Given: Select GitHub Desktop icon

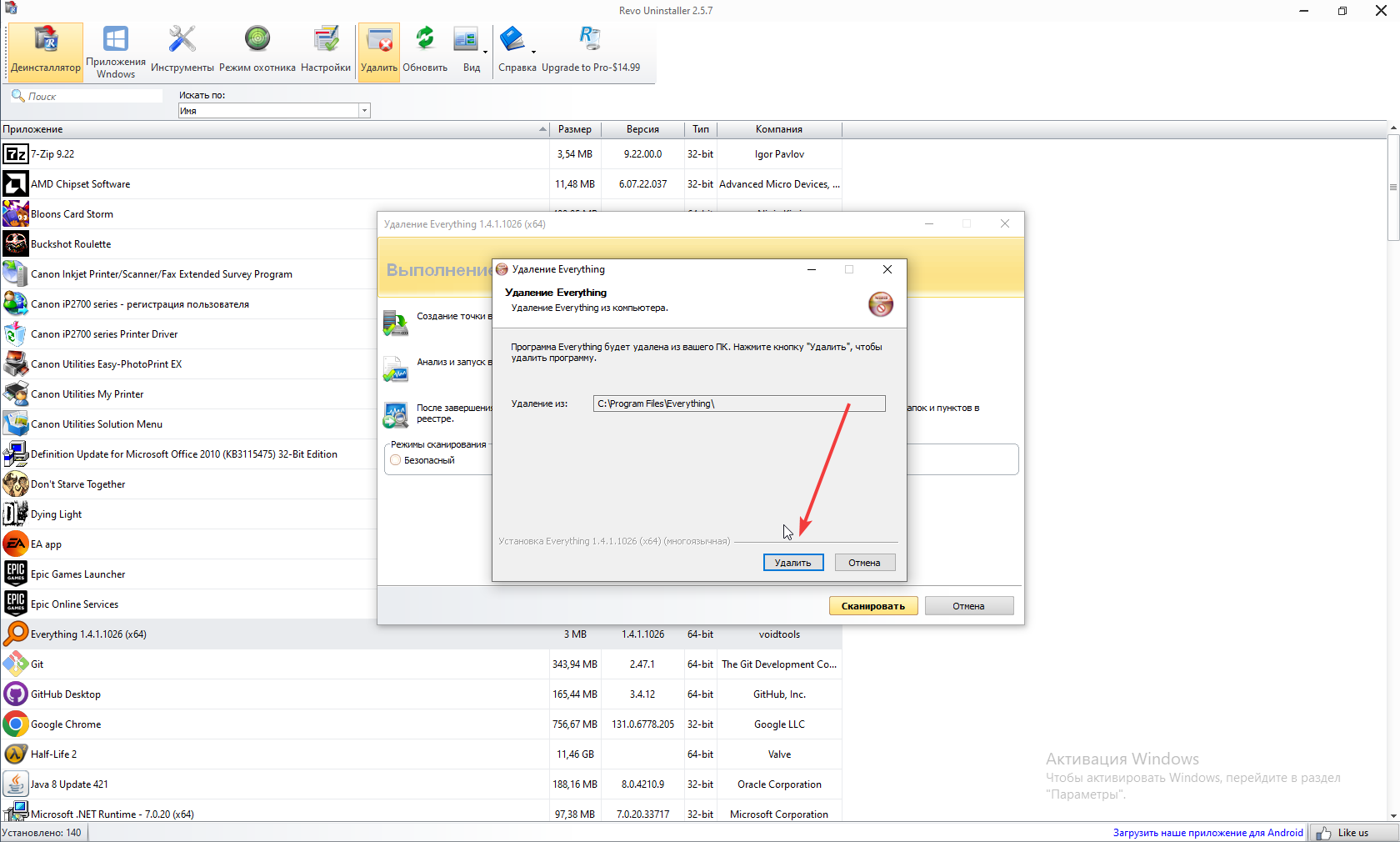Looking at the screenshot, I should [x=15, y=694].
